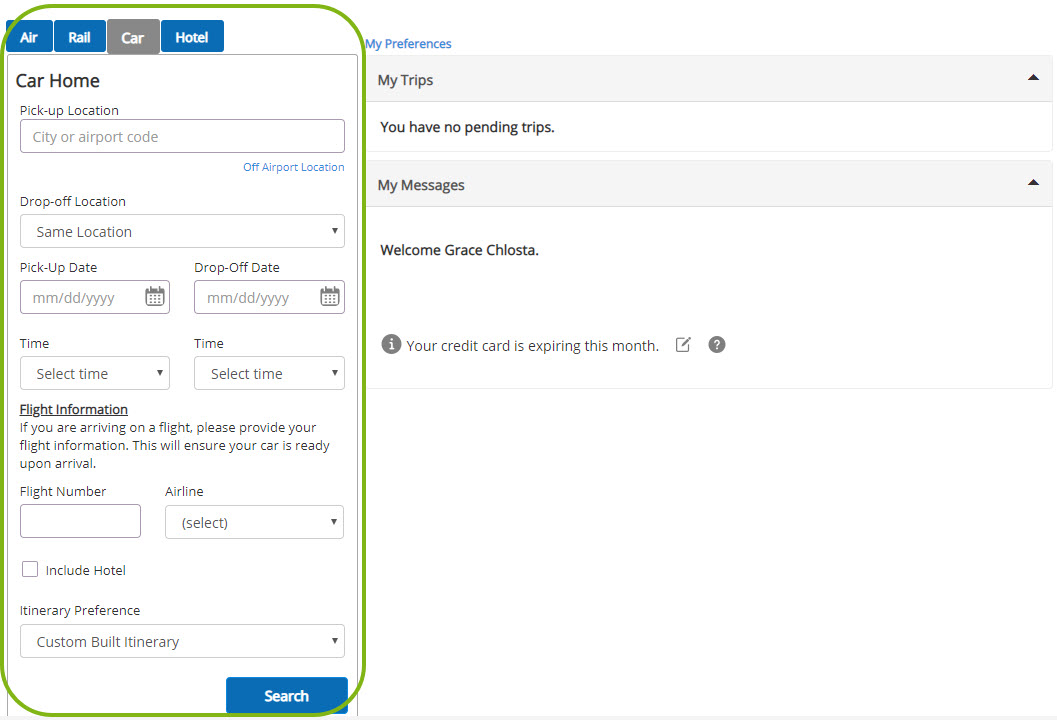Screen dimensions: 1057x720
Task: Open the Off Airport Location link
Action: pyautogui.click(x=294, y=167)
